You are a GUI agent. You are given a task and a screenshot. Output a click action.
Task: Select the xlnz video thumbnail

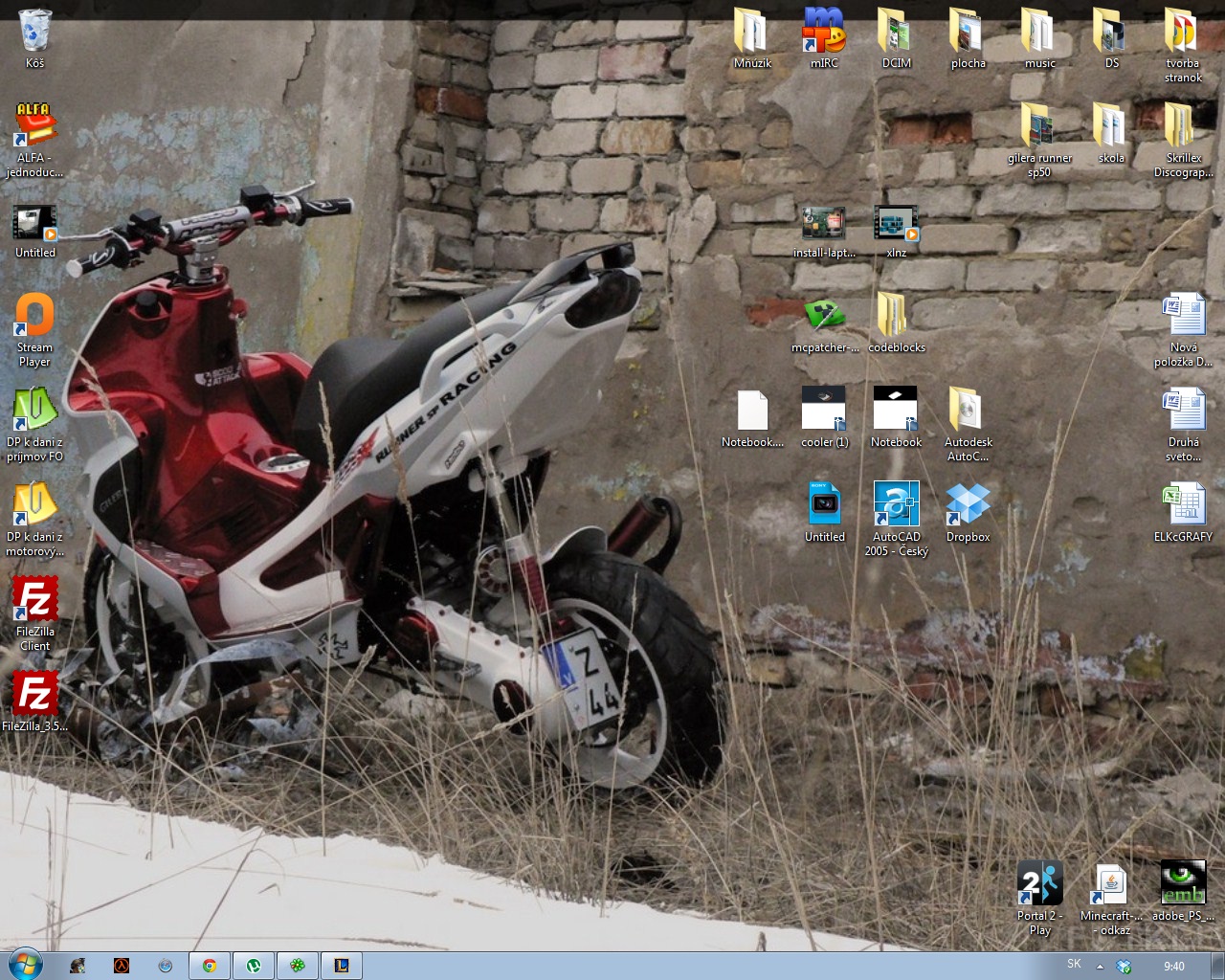pyautogui.click(x=896, y=223)
